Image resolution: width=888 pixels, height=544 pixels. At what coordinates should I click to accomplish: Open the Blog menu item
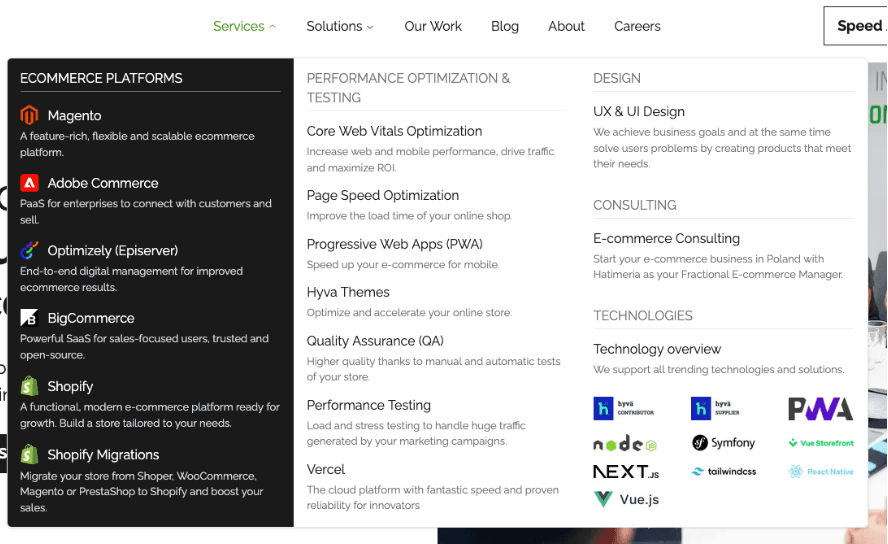(505, 26)
